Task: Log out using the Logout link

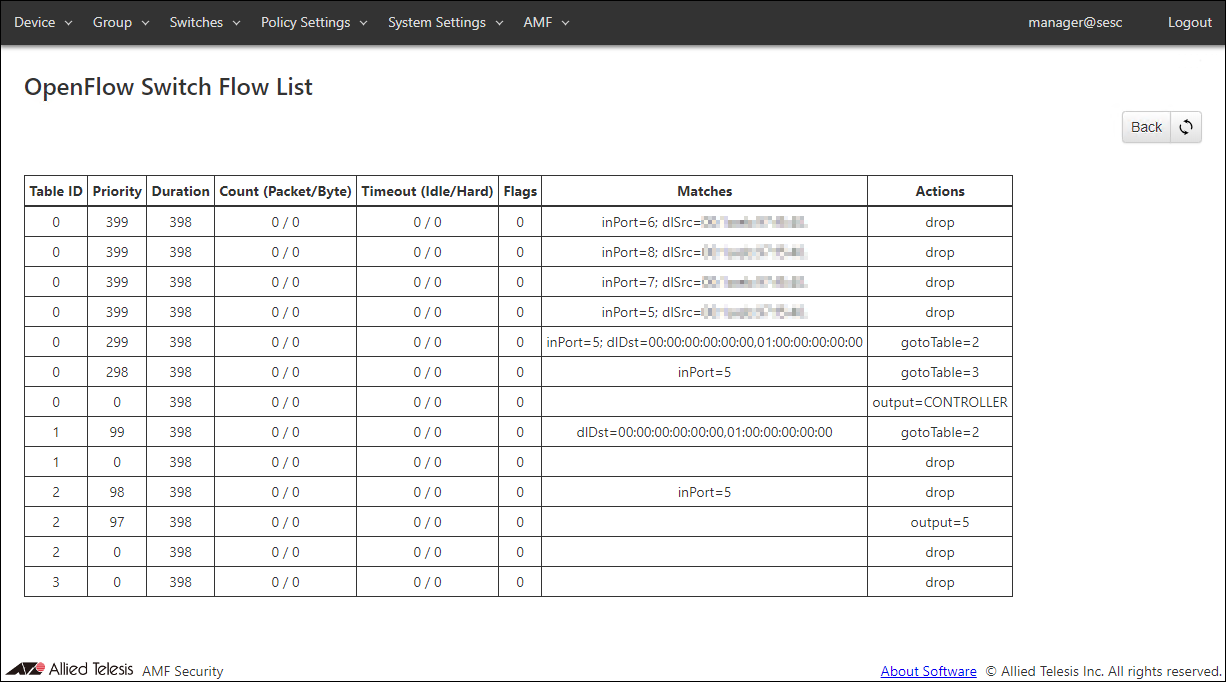Action: 1189,22
